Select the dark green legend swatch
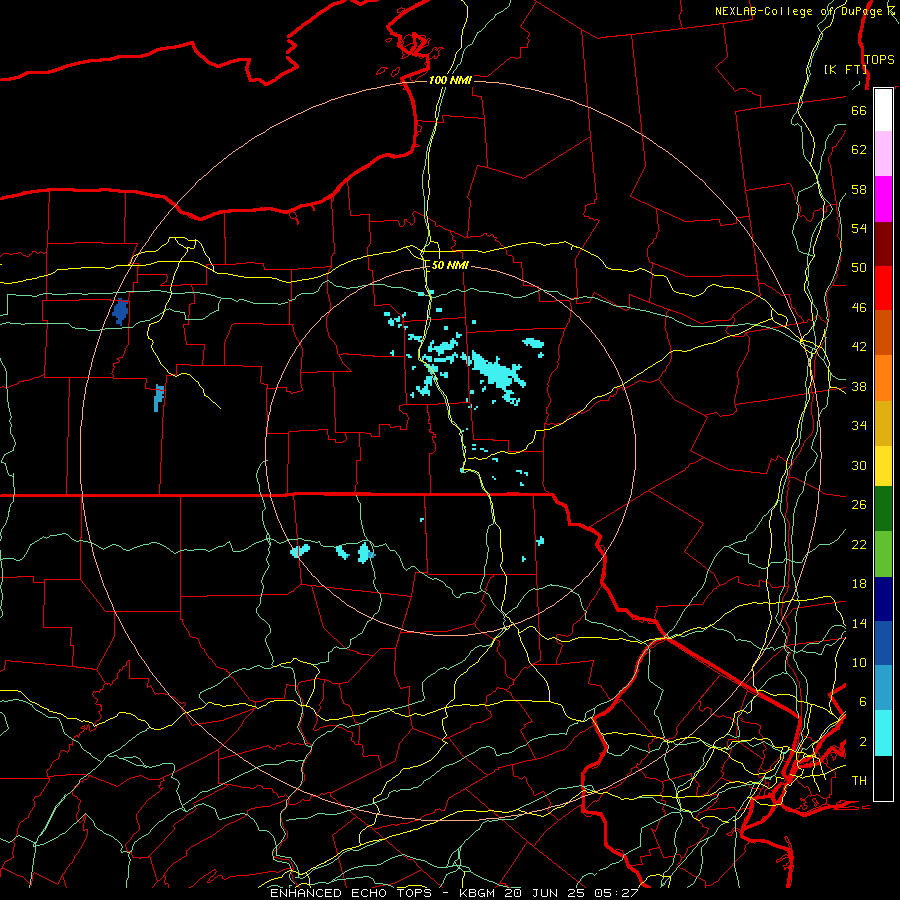The height and width of the screenshot is (900, 900). click(883, 509)
